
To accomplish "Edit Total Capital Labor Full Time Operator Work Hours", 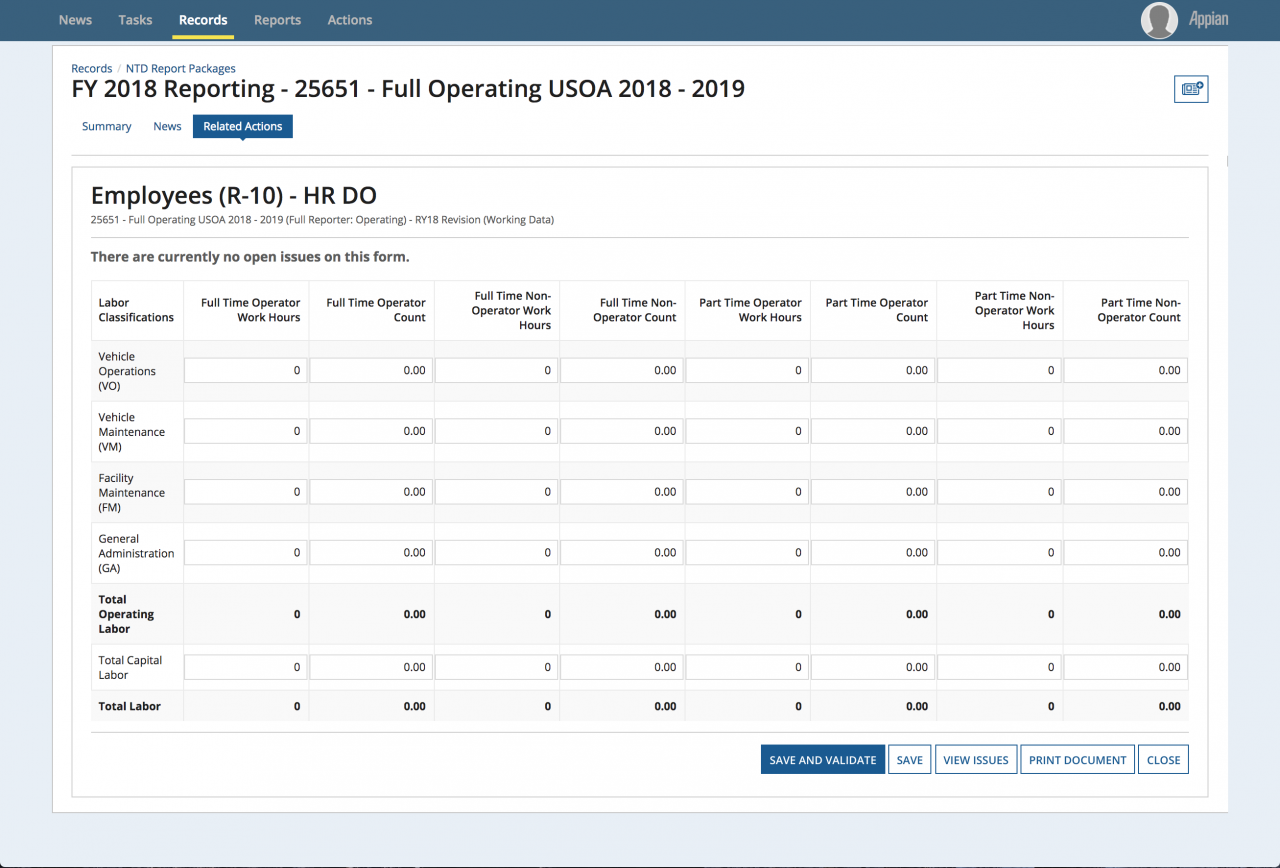I will point(246,667).
